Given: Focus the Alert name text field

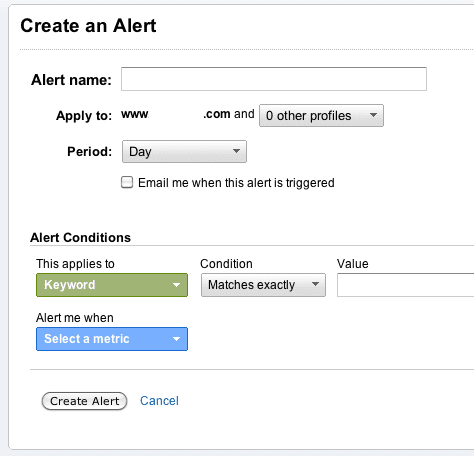Looking at the screenshot, I should tap(274, 79).
